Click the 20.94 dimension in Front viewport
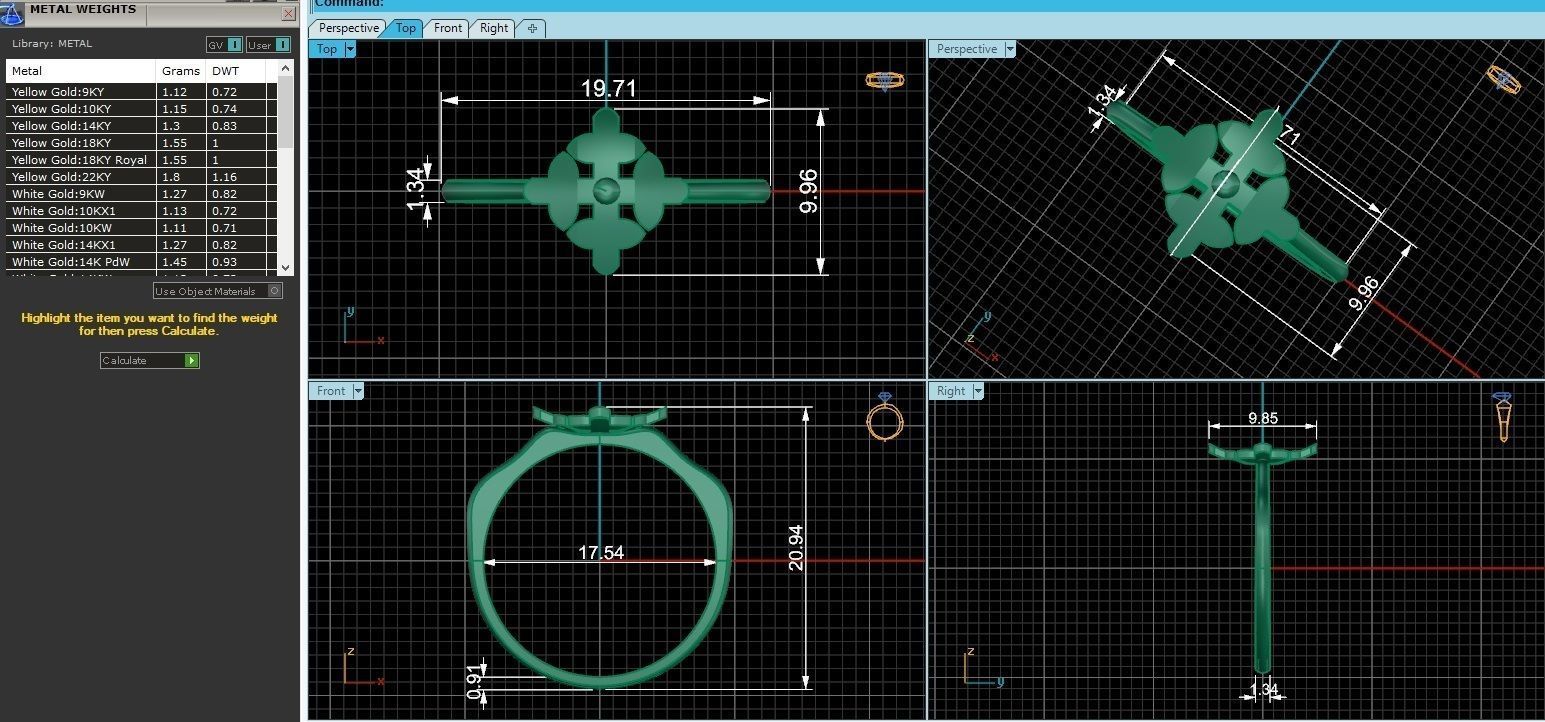 click(x=796, y=548)
